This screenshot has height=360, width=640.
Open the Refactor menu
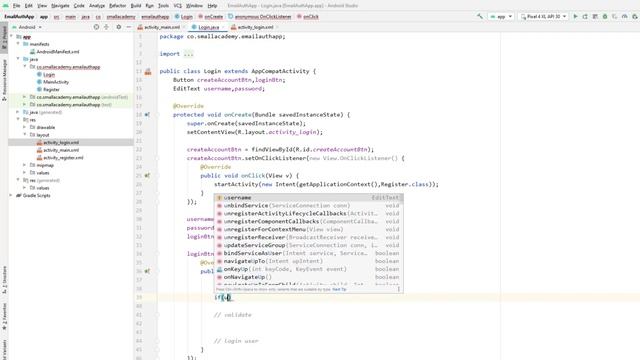click(118, 6)
